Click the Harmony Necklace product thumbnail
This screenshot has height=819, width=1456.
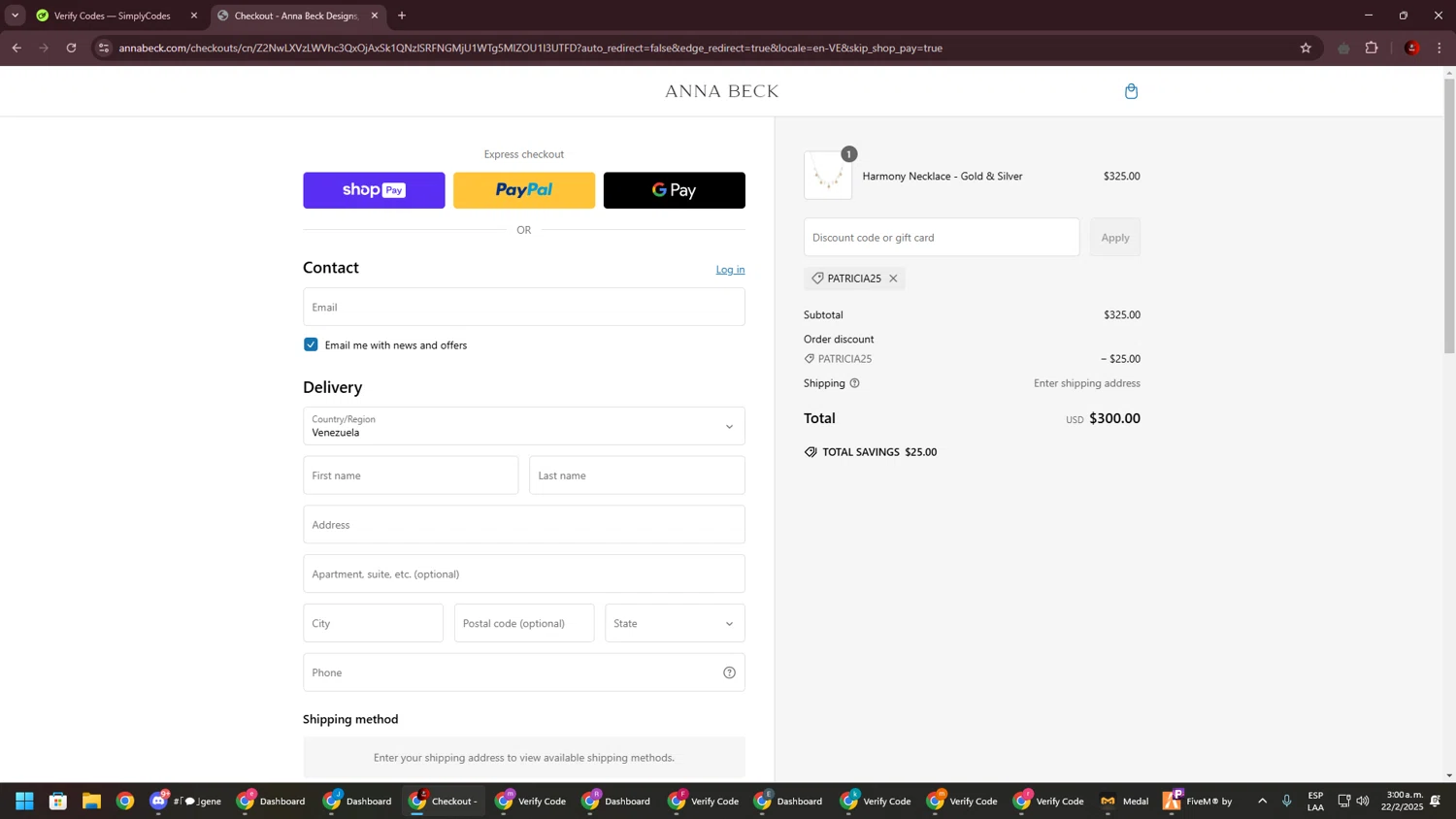click(828, 176)
